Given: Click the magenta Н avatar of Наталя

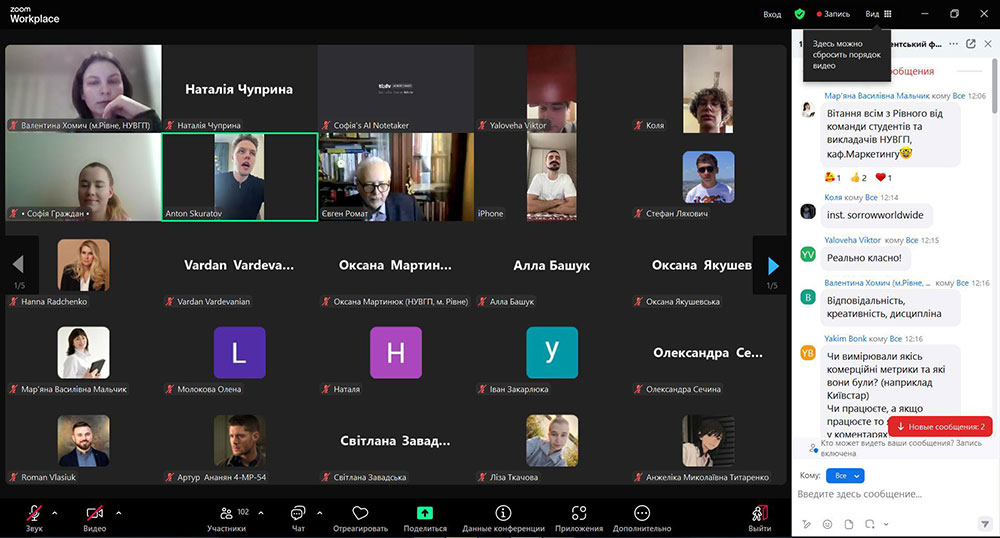Looking at the screenshot, I should [396, 353].
